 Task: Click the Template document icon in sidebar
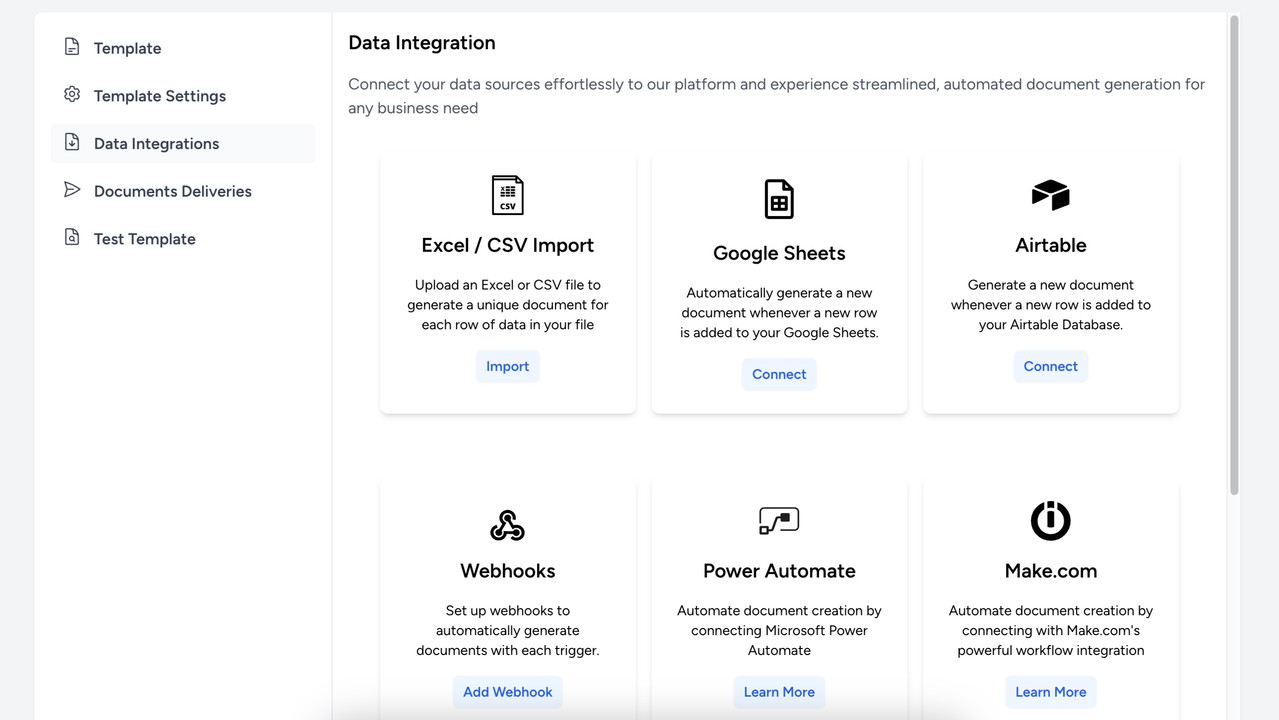pyautogui.click(x=72, y=47)
